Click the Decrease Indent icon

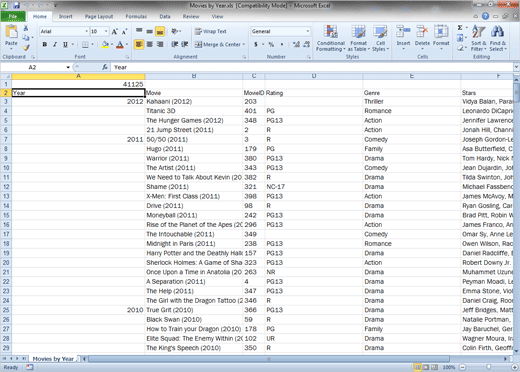pyautogui.click(x=174, y=44)
